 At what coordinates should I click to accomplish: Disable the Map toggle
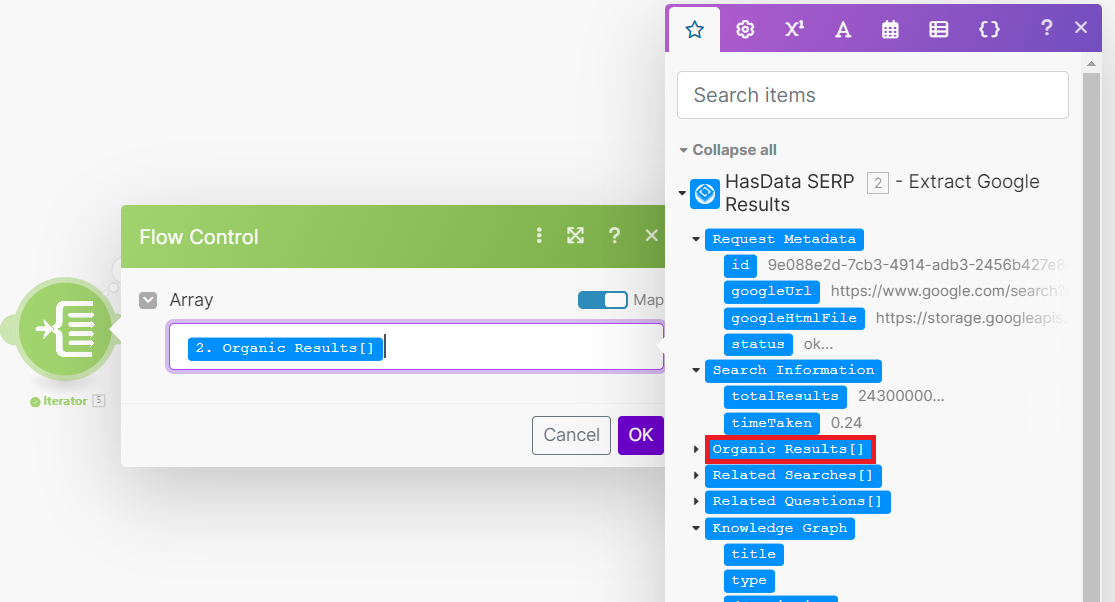tap(602, 299)
